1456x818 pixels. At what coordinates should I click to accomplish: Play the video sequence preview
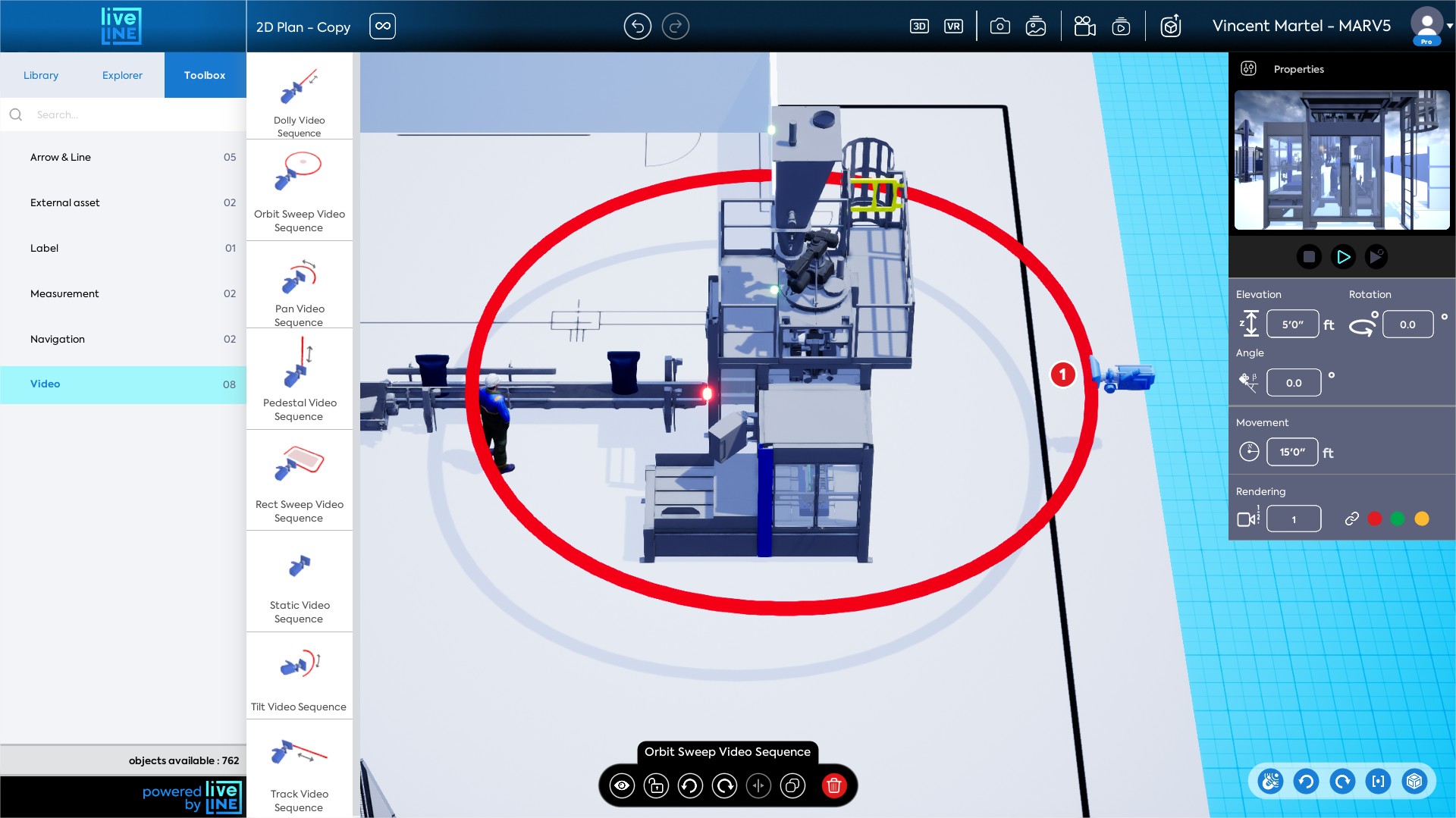click(1342, 257)
